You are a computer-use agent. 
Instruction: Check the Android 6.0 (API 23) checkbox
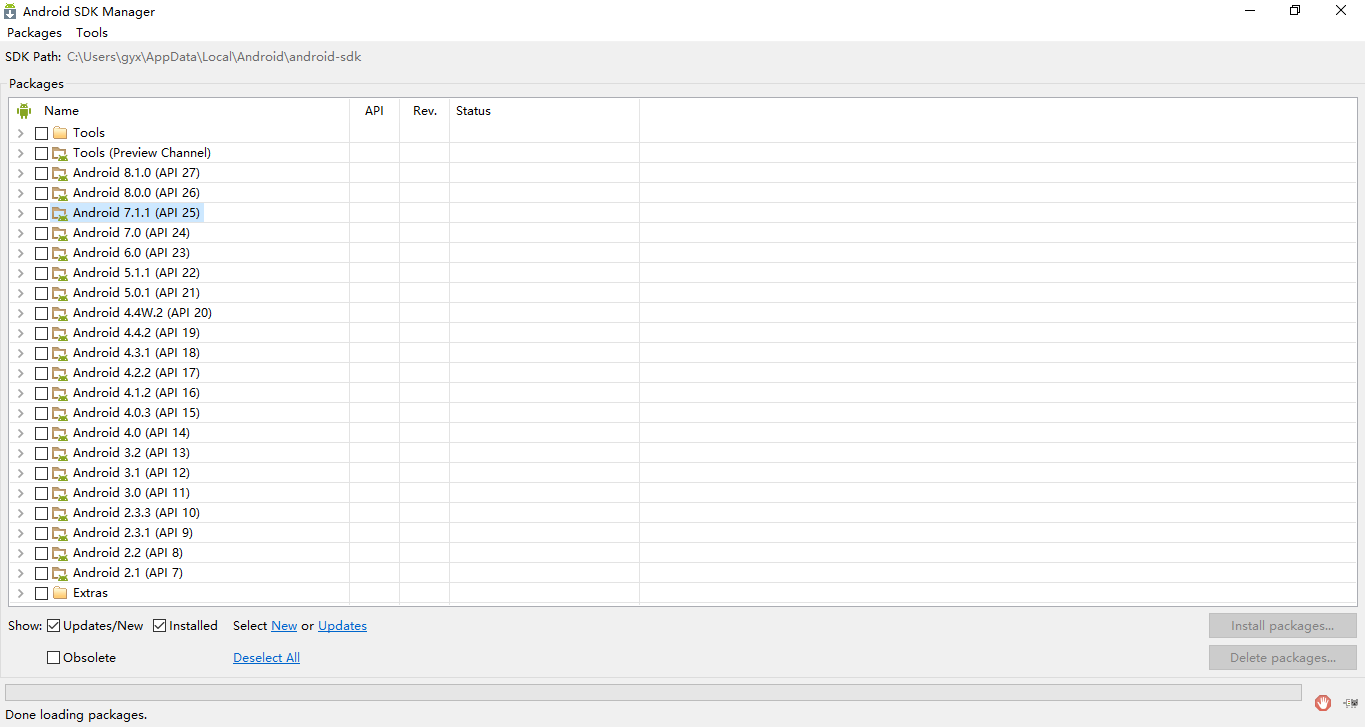point(41,253)
